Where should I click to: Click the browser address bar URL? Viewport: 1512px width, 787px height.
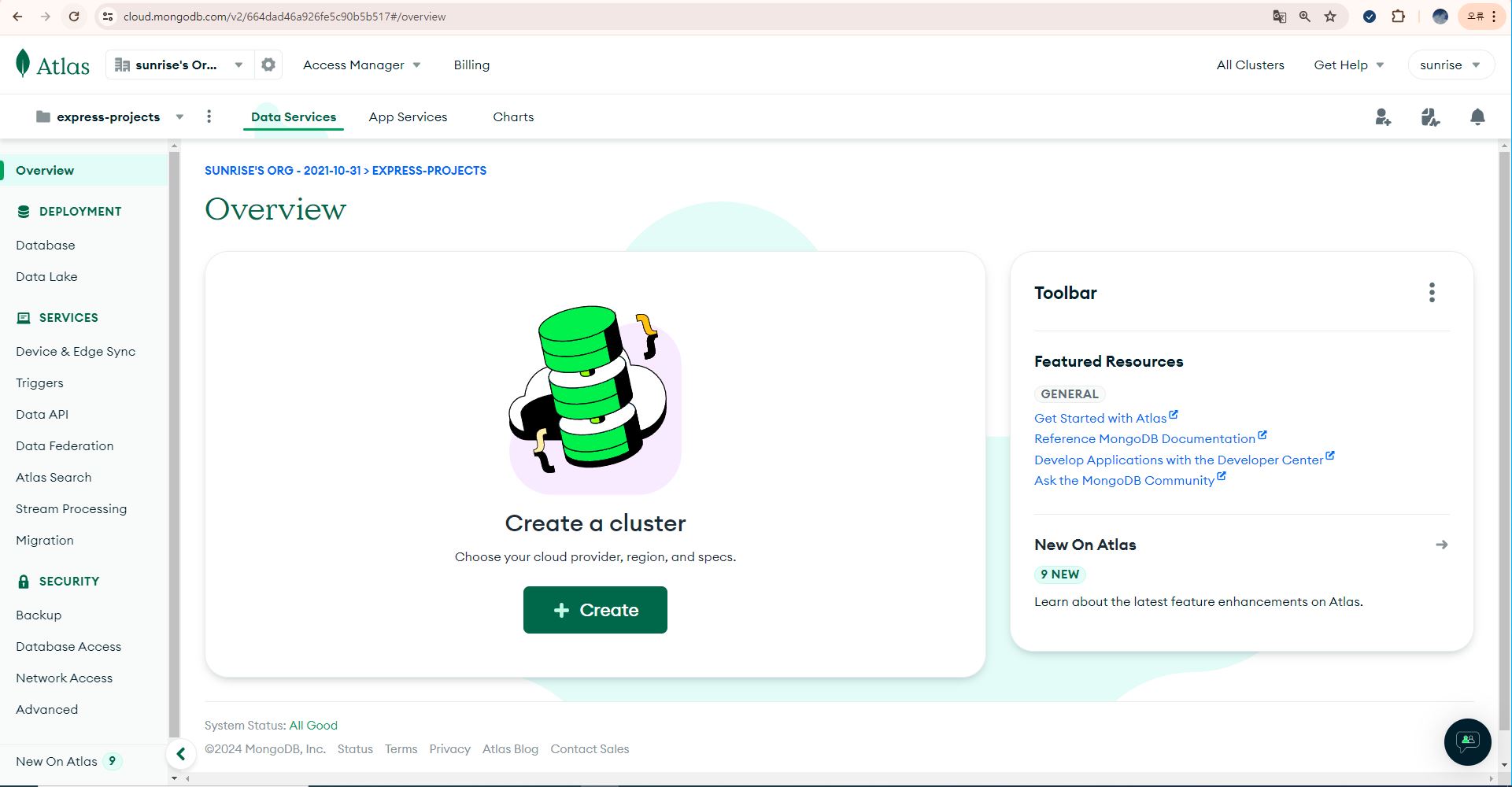(x=284, y=17)
